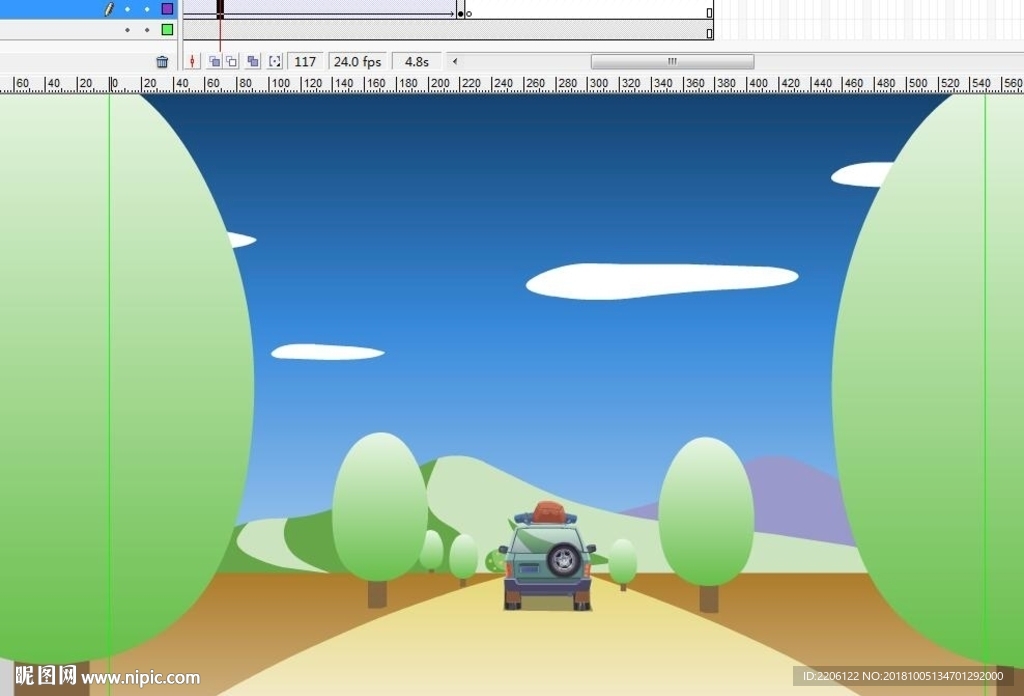
Task: Click the current frame number field 117
Action: (x=305, y=62)
